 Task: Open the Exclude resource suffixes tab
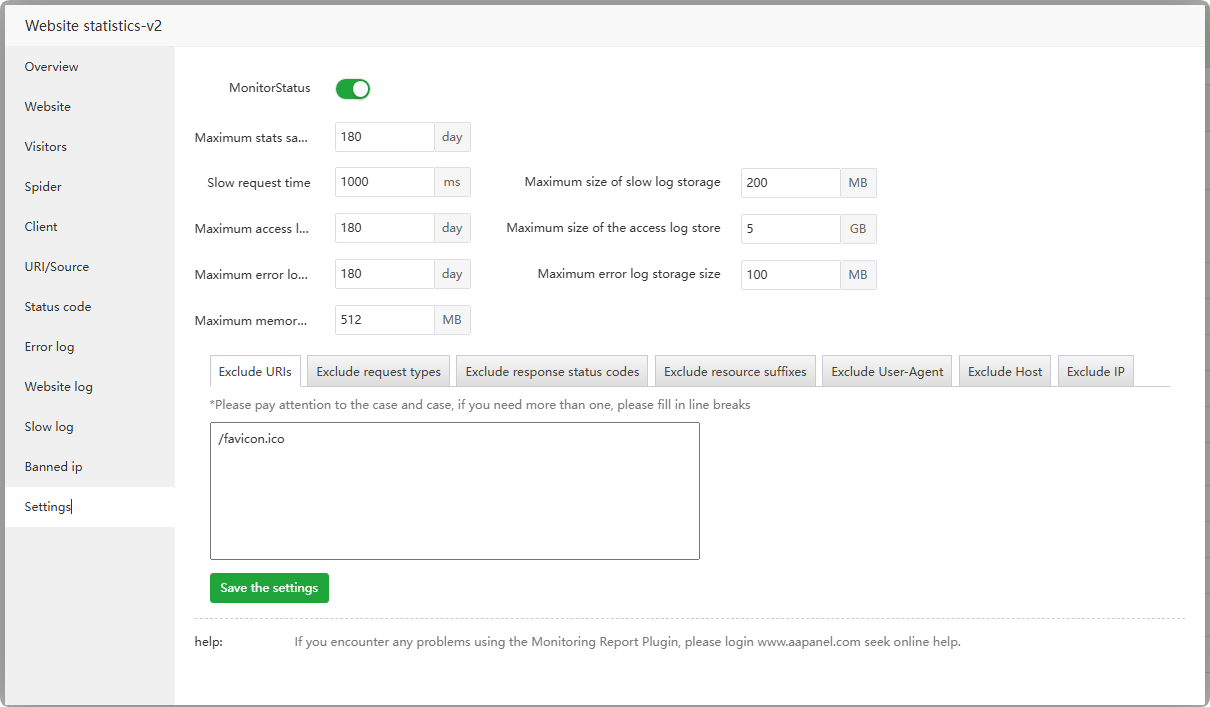point(735,372)
